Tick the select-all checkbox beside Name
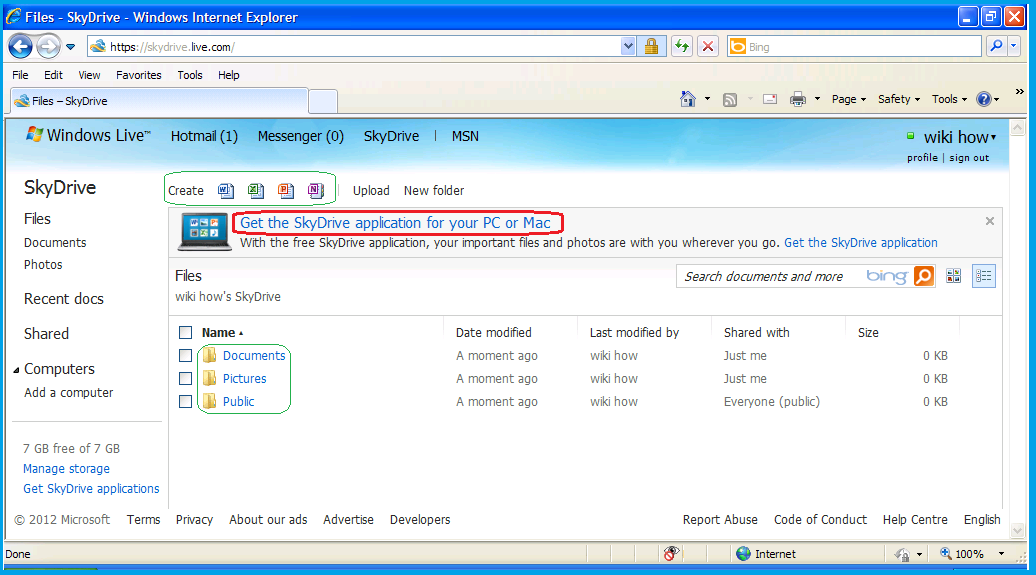This screenshot has width=1036, height=575. click(186, 332)
